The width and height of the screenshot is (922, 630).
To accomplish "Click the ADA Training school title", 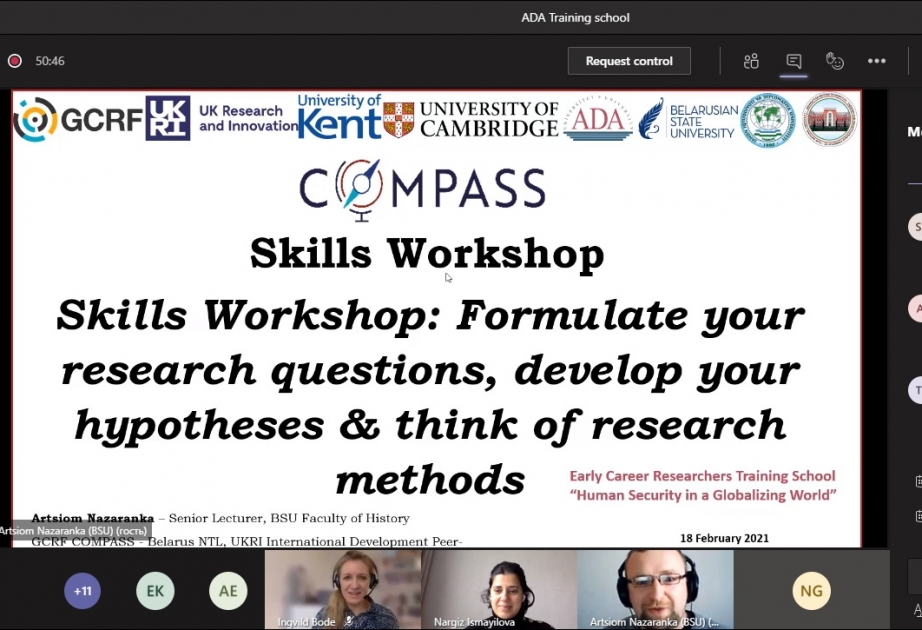I will pyautogui.click(x=575, y=18).
